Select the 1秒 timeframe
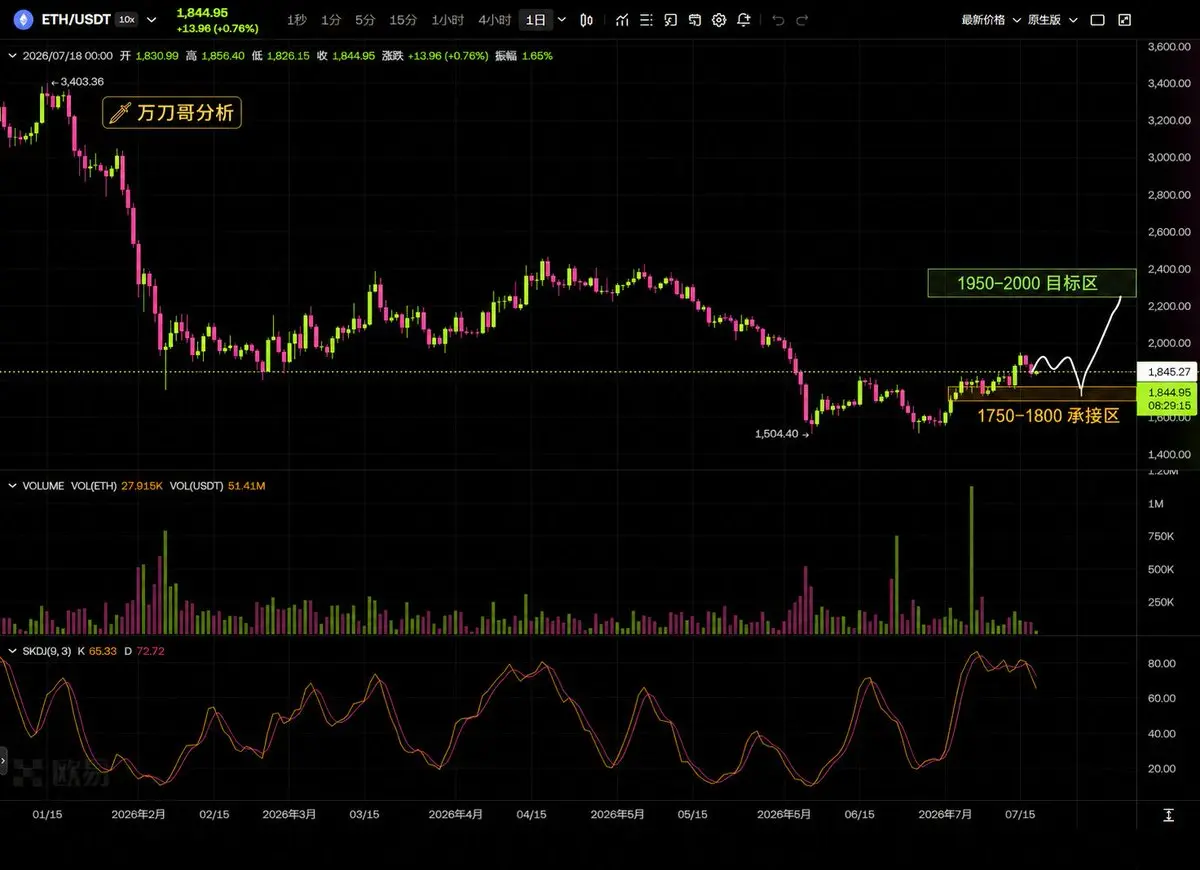The image size is (1200, 870). click(297, 20)
